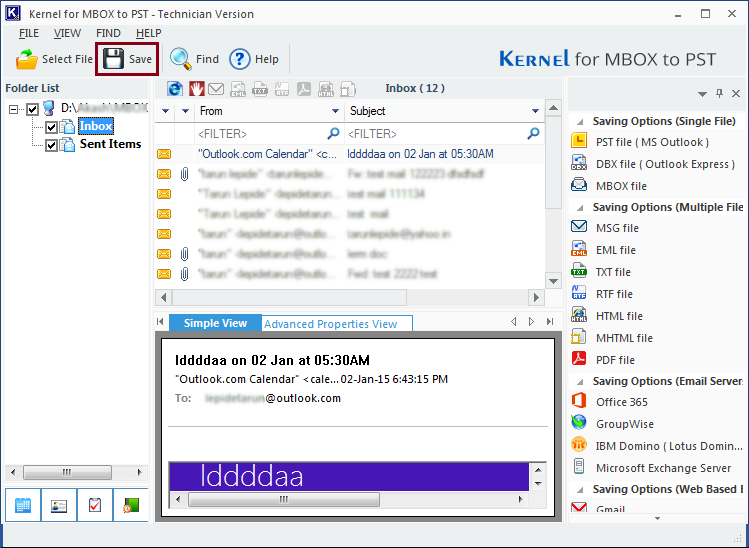Viewport: 749px width, 548px height.
Task: Collapse Saving Options (Single File) section
Action: click(x=580, y=122)
